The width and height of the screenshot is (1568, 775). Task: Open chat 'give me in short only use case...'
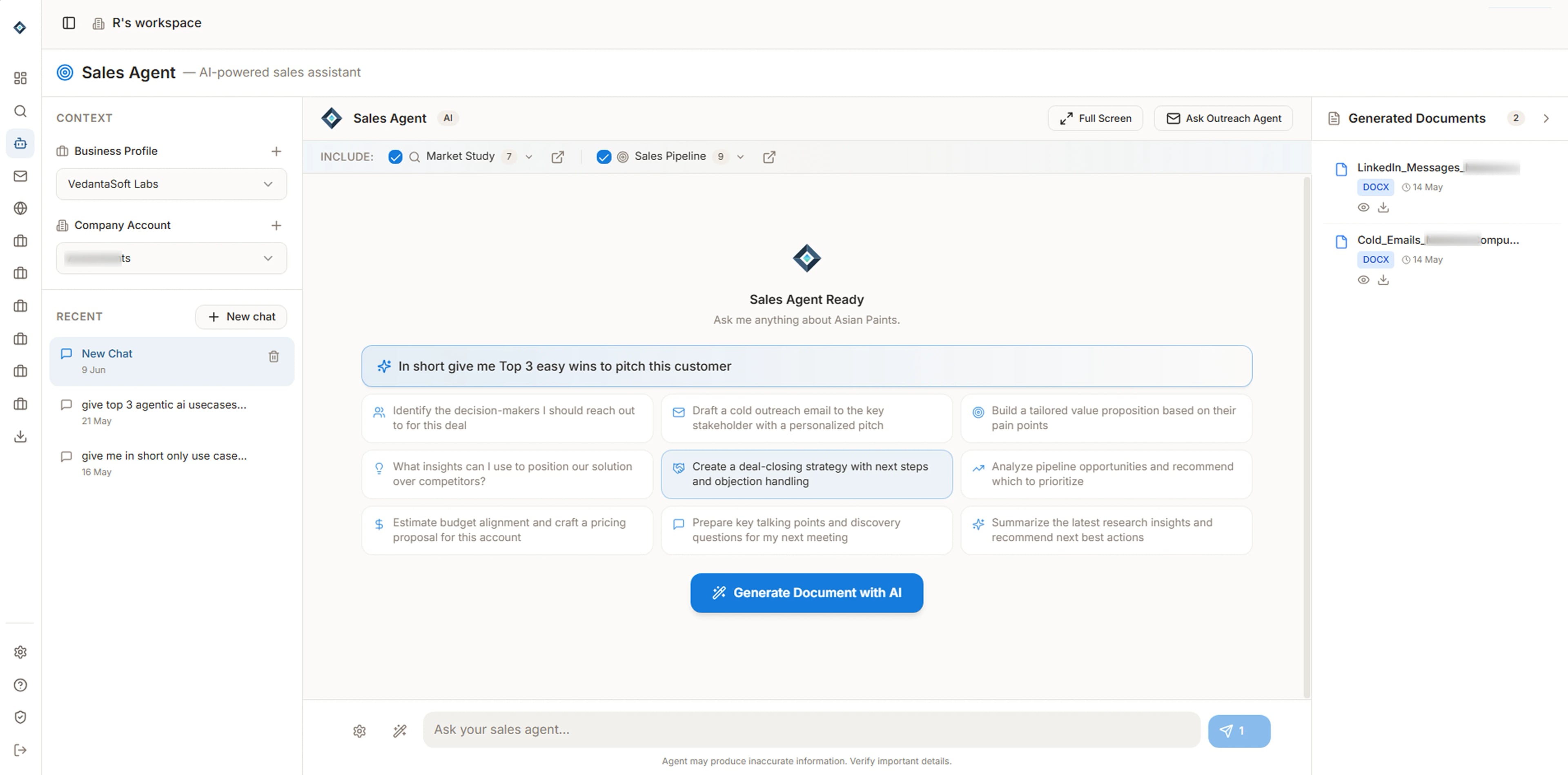coord(171,463)
